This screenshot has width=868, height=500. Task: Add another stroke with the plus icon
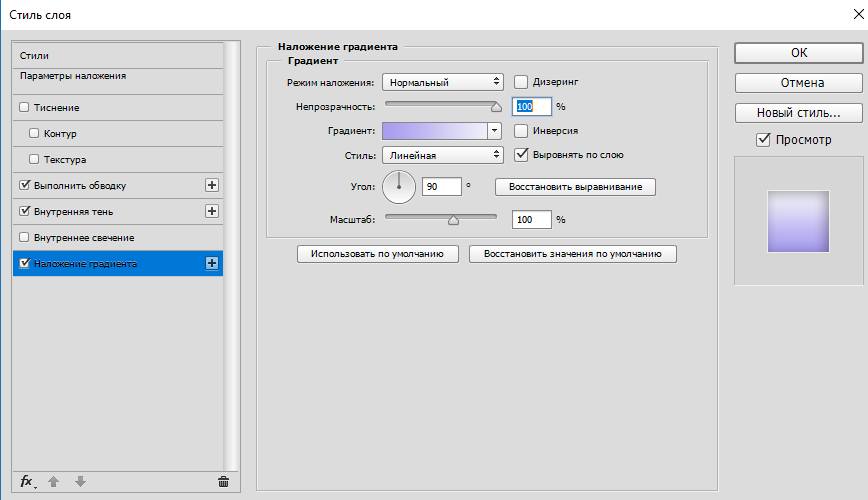(211, 185)
